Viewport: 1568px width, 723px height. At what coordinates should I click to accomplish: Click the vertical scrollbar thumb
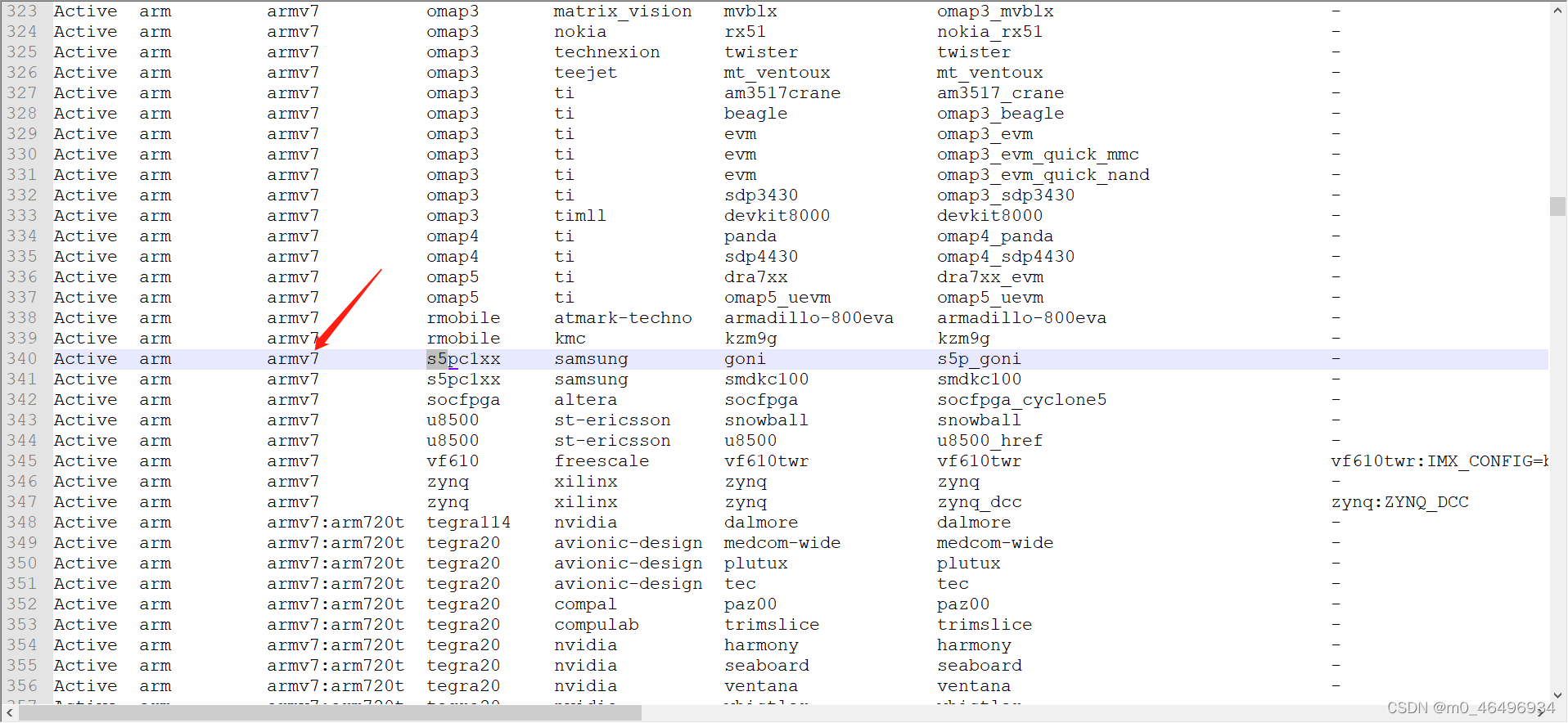pyautogui.click(x=1558, y=206)
